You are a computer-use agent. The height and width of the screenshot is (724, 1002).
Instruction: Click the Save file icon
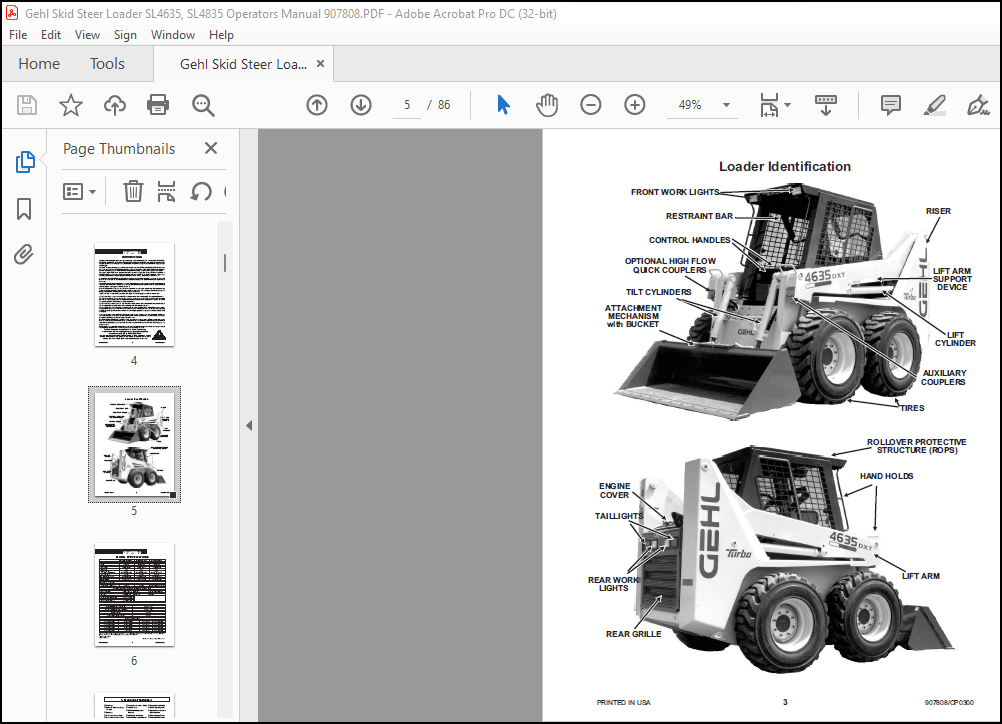coord(27,105)
